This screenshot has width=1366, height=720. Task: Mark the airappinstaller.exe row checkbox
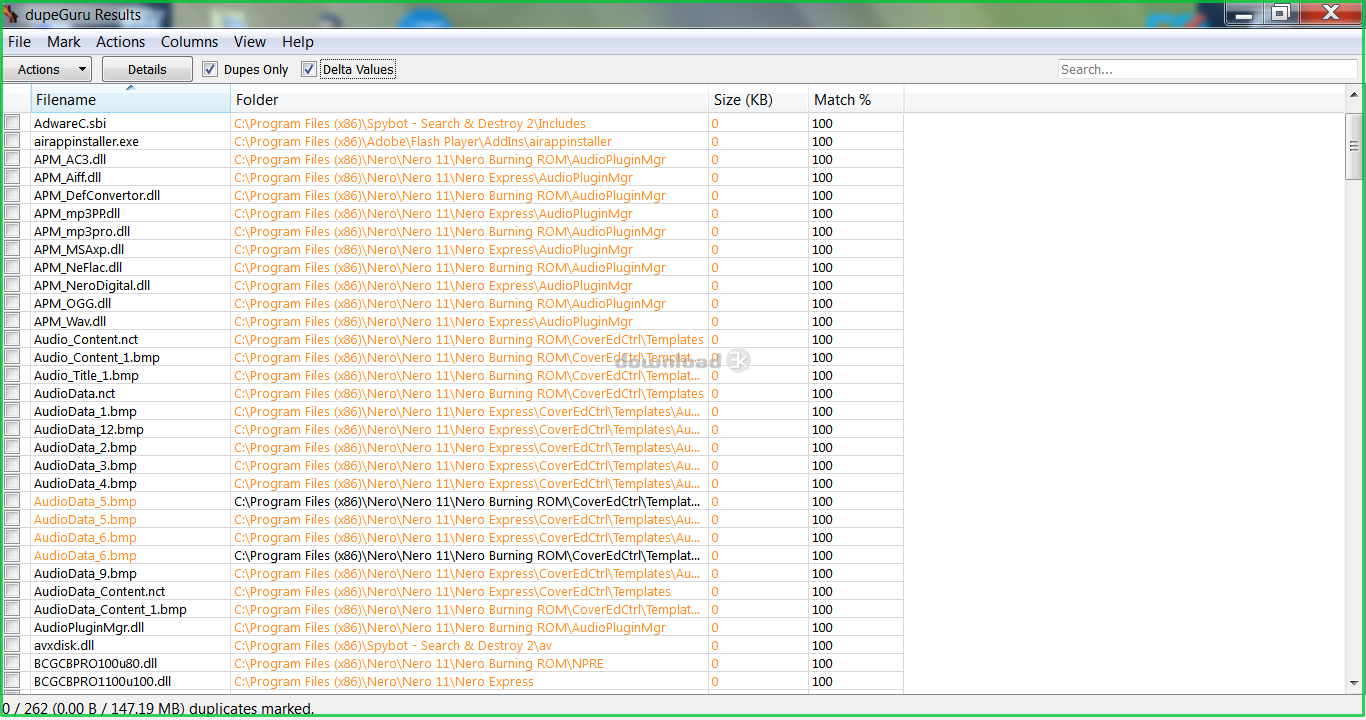click(12, 141)
